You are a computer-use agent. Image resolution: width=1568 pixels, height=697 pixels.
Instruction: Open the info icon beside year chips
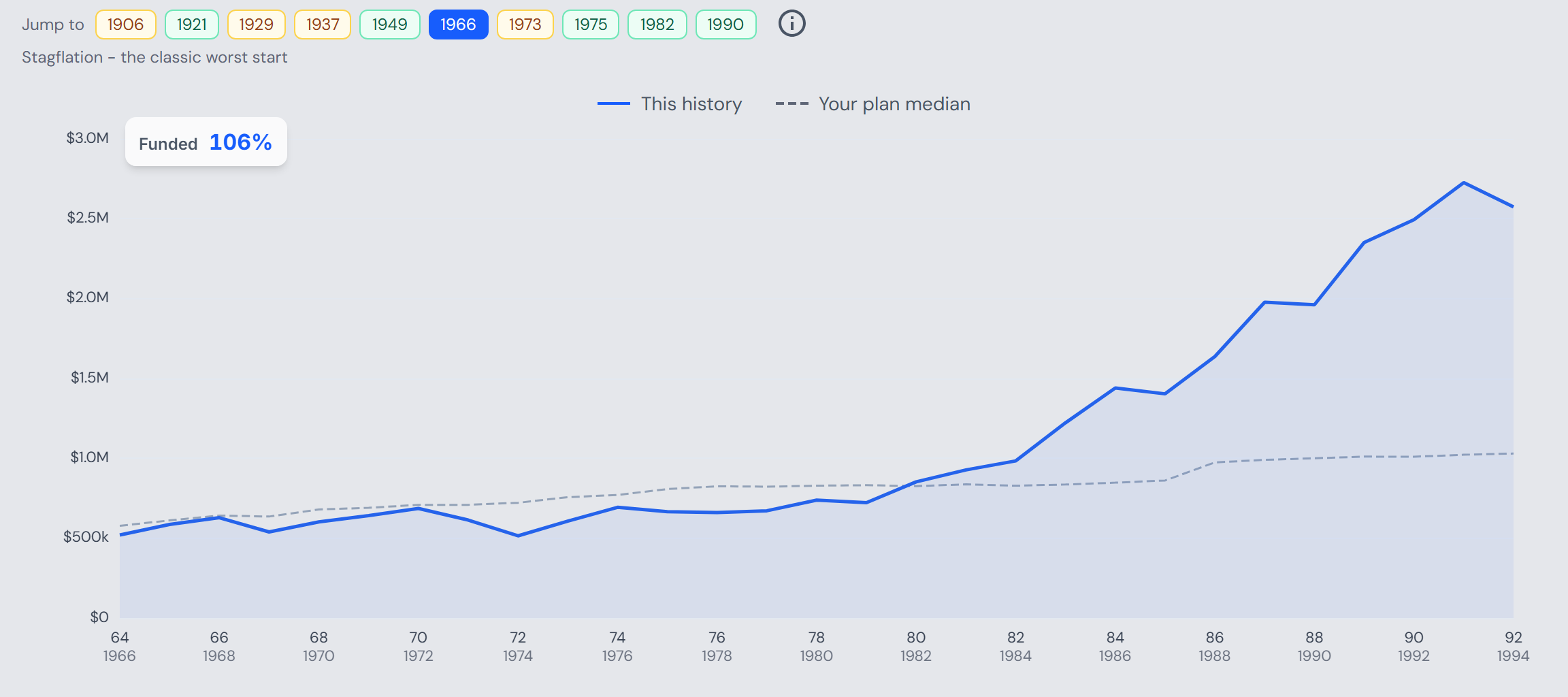click(791, 24)
